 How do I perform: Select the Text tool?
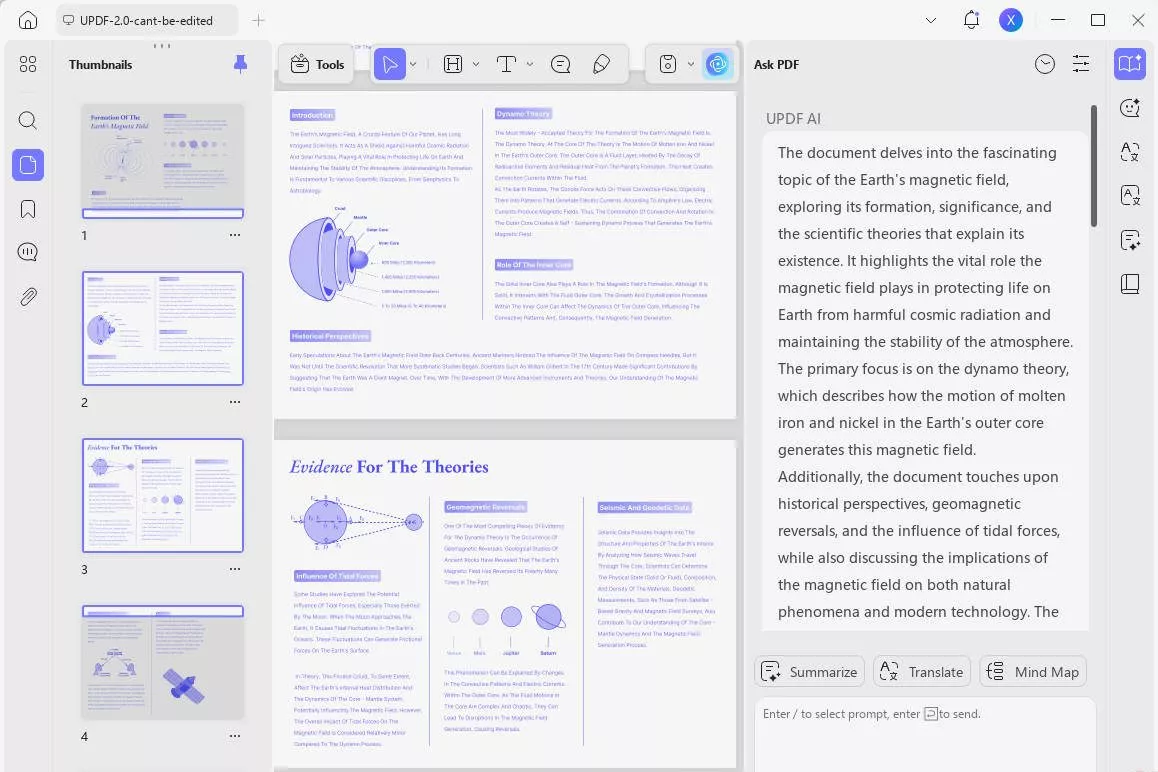pos(506,64)
